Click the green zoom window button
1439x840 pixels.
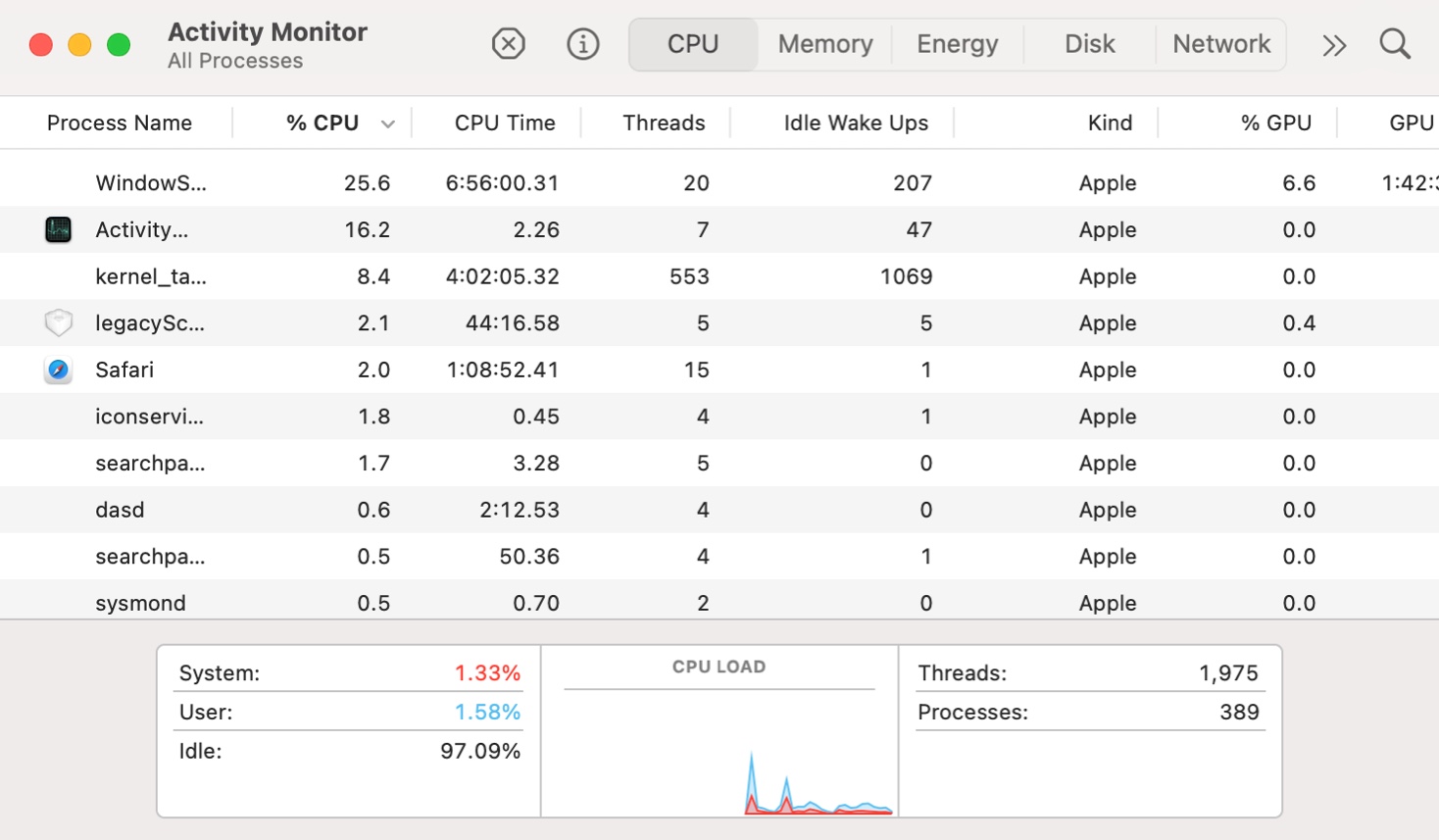[x=118, y=44]
